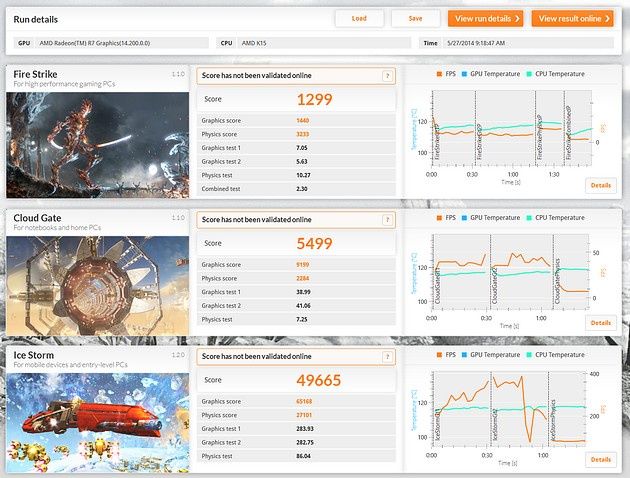Select Ice Storm score 49665
The width and height of the screenshot is (630, 478).
[319, 380]
